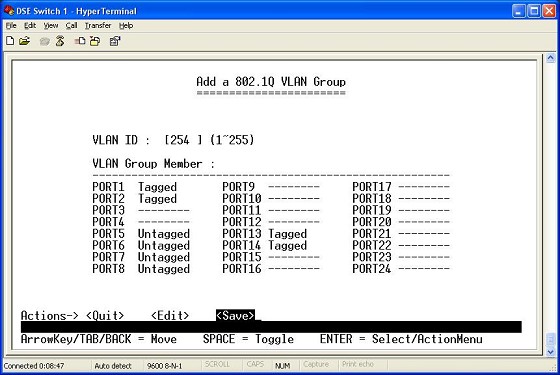Maximize the HyperTerminal window
Image resolution: width=560 pixels, height=375 pixels.
tap(534, 11)
